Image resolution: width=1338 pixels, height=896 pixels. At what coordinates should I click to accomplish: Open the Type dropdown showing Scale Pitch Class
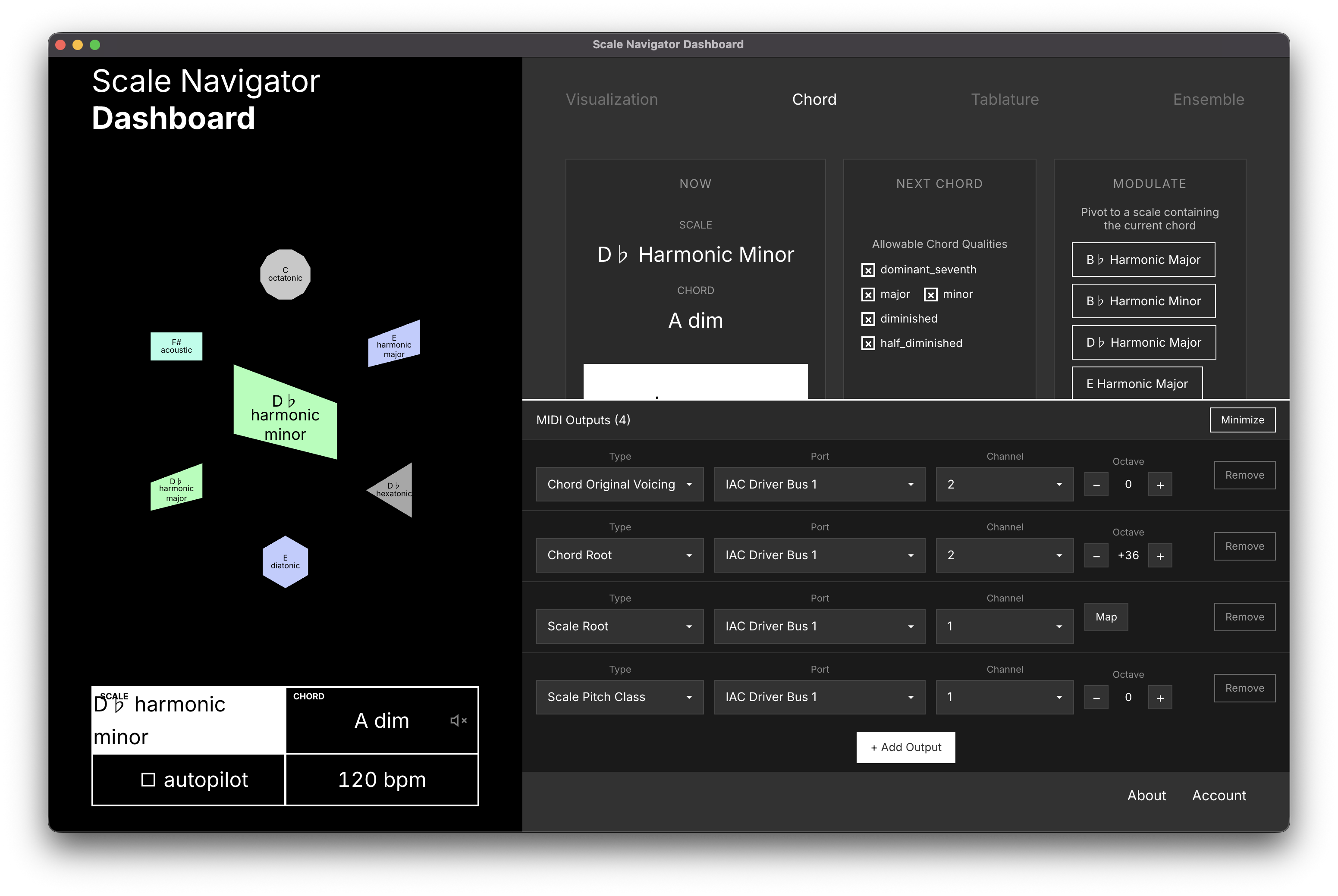tap(619, 697)
